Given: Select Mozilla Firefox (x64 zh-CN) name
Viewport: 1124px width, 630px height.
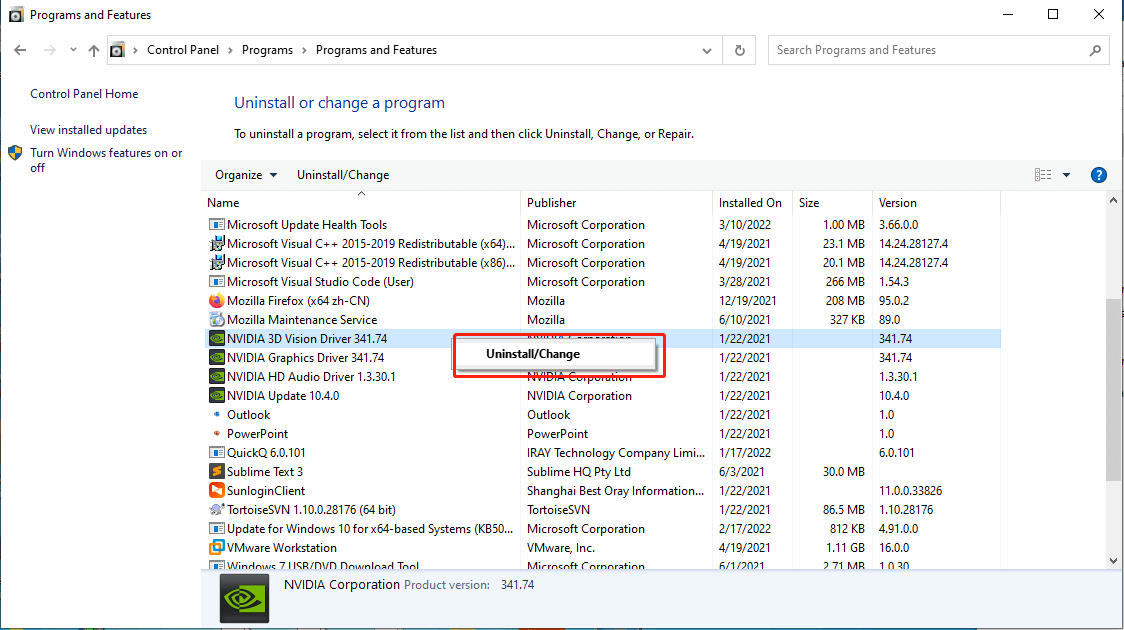Looking at the screenshot, I should (x=298, y=301).
